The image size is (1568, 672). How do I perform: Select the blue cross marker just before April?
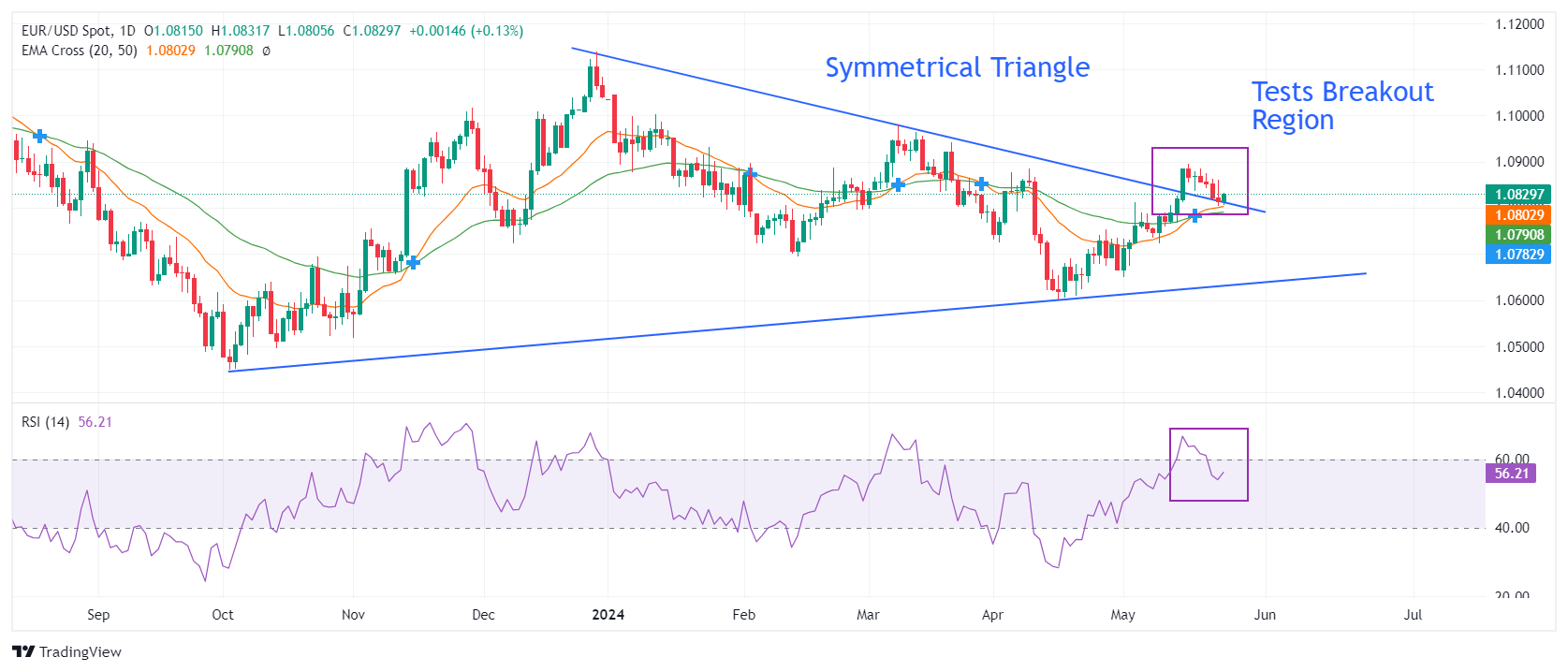981,183
